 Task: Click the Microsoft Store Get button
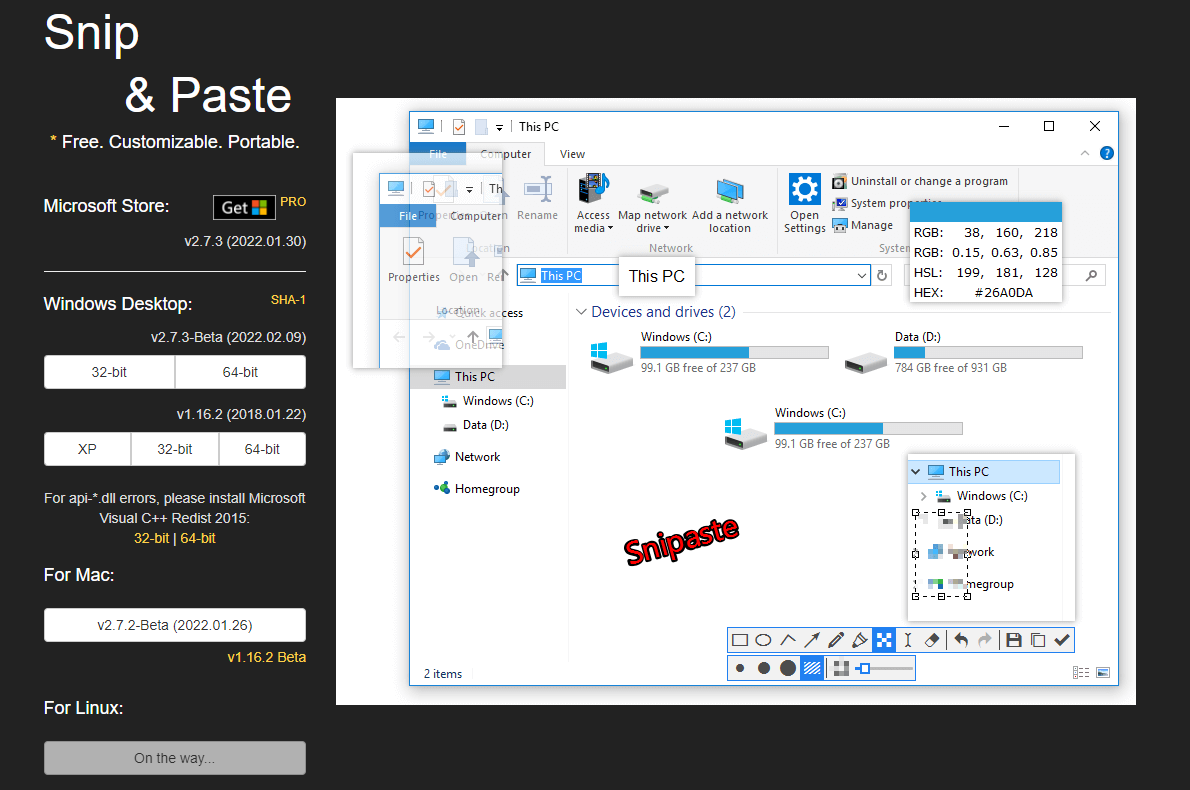click(244, 207)
